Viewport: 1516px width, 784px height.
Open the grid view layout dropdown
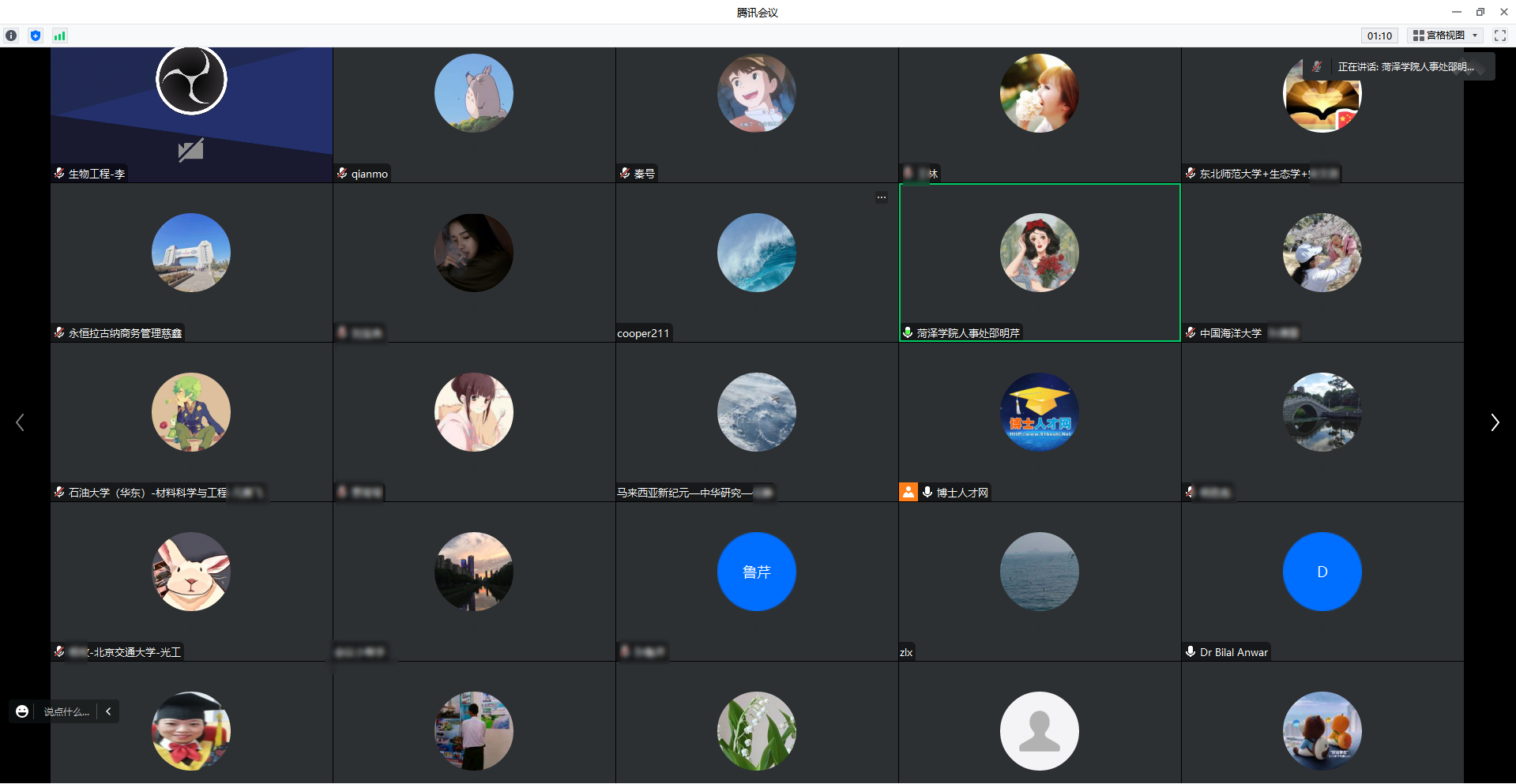[x=1446, y=36]
